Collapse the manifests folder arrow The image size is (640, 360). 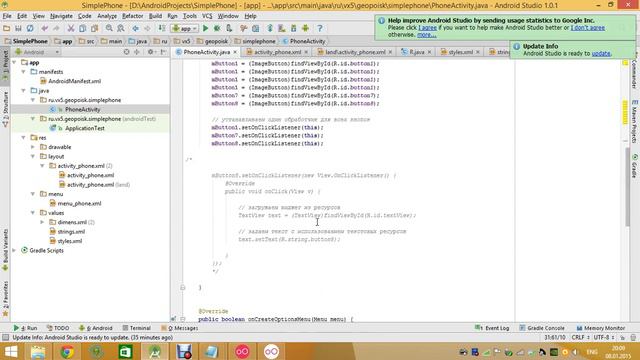tap(24, 72)
